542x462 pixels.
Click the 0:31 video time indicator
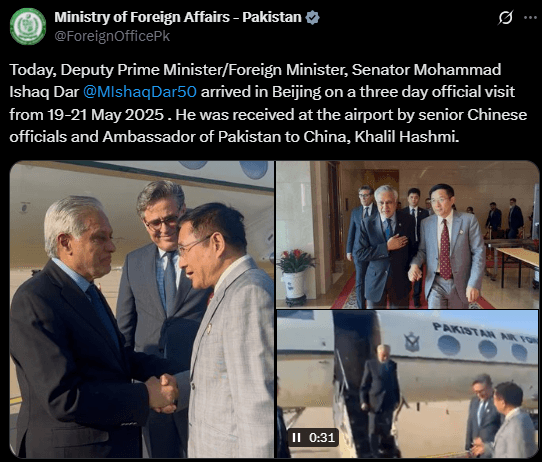(322, 437)
